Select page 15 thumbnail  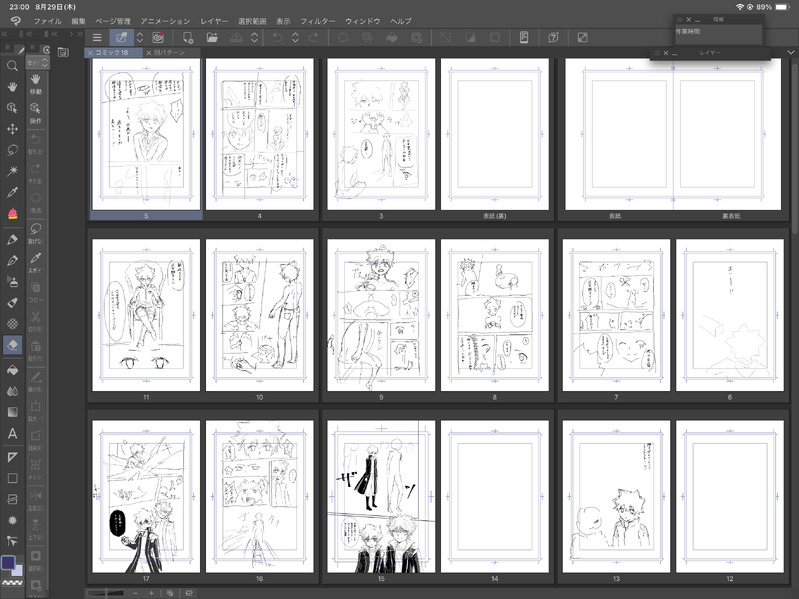(x=381, y=496)
